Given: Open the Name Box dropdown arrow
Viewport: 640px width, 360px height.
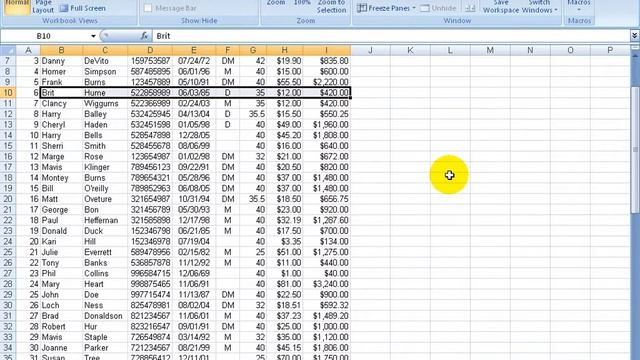Looking at the screenshot, I should tap(93, 36).
